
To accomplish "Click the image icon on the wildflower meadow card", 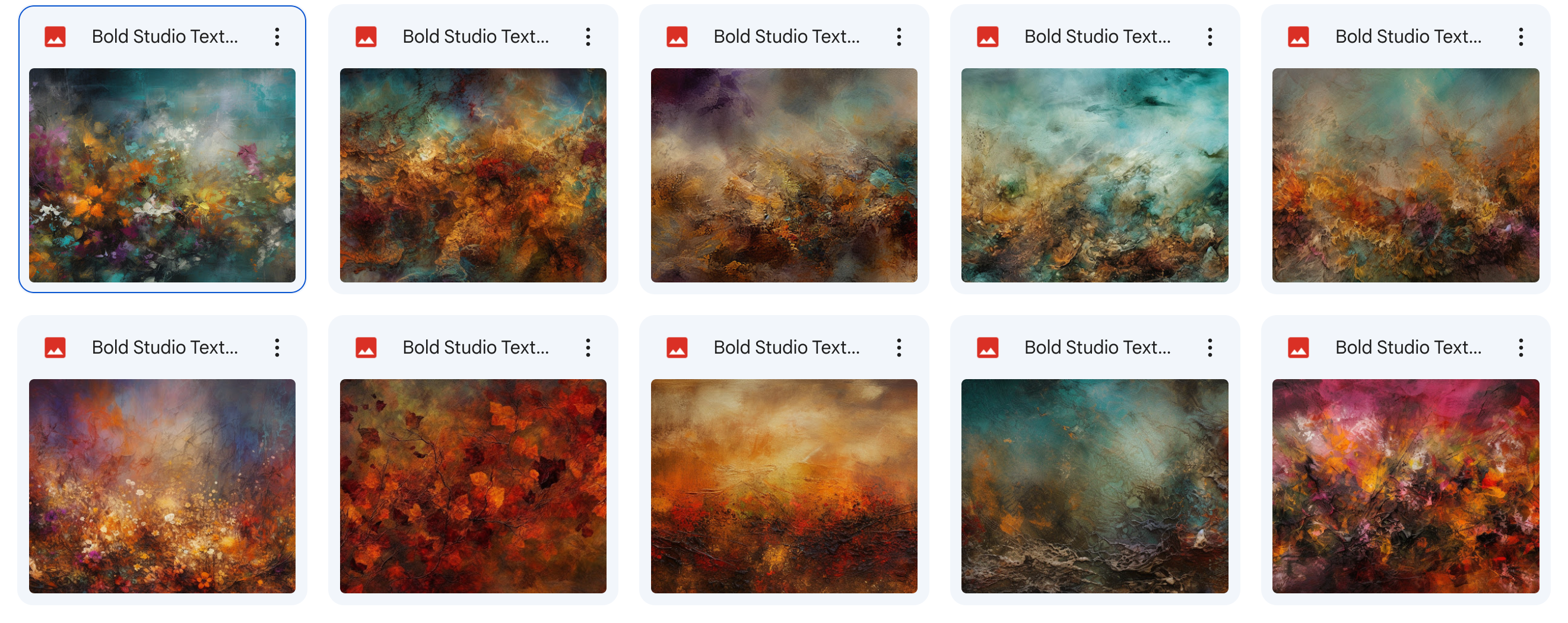I will [x=55, y=347].
